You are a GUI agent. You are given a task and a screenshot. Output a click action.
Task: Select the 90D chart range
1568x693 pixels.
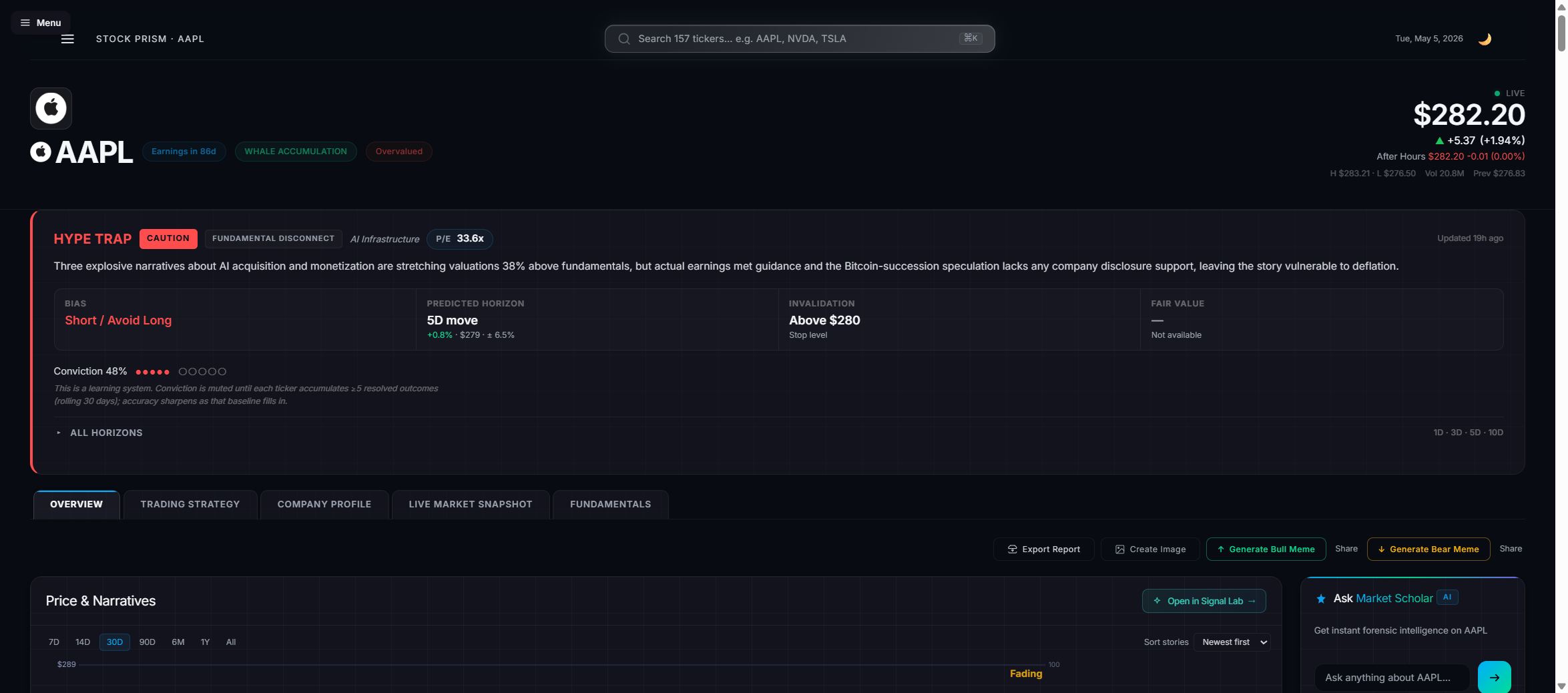click(x=148, y=642)
